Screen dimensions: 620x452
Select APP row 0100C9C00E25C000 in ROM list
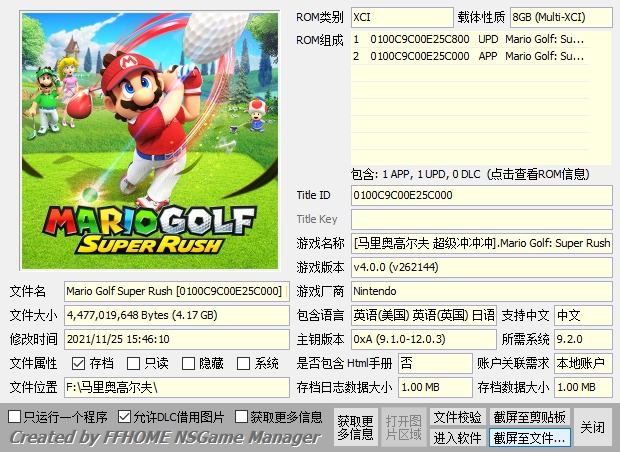click(x=470, y=57)
